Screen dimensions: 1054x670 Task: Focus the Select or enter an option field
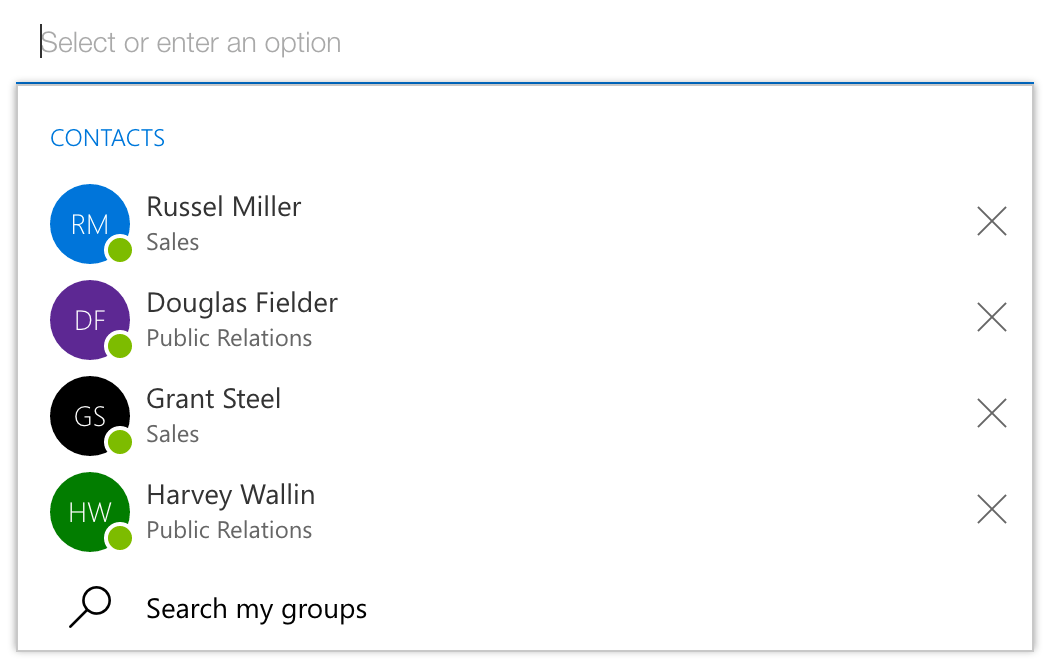click(x=500, y=43)
